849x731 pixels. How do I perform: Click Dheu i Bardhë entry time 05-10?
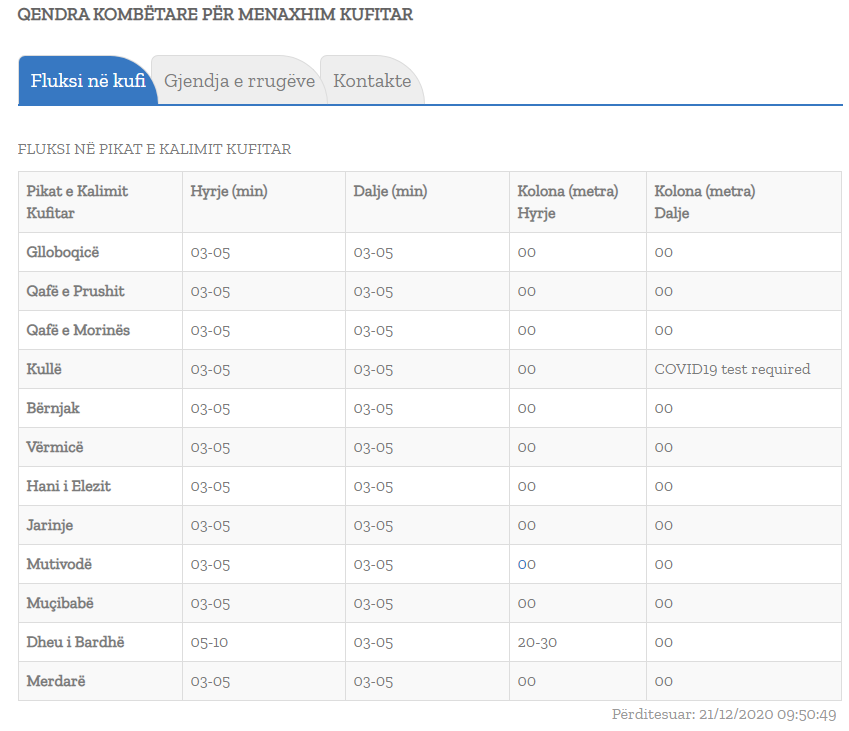pos(210,642)
